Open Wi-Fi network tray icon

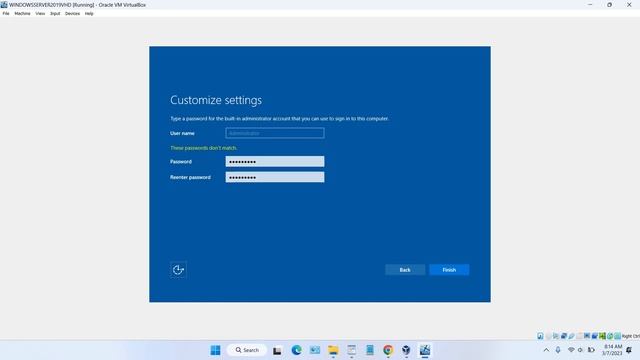pos(571,350)
